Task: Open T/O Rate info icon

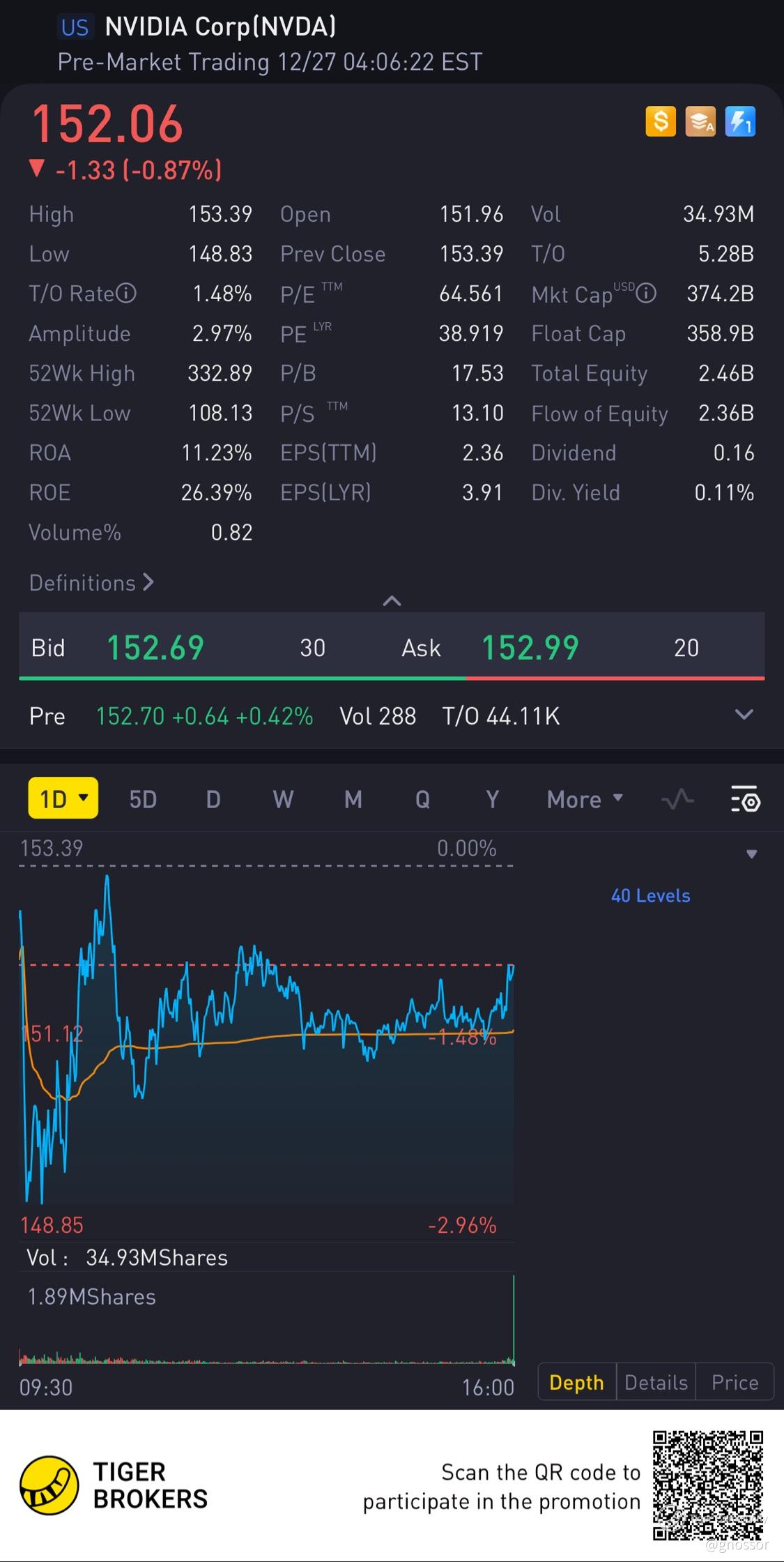Action: 126,294
